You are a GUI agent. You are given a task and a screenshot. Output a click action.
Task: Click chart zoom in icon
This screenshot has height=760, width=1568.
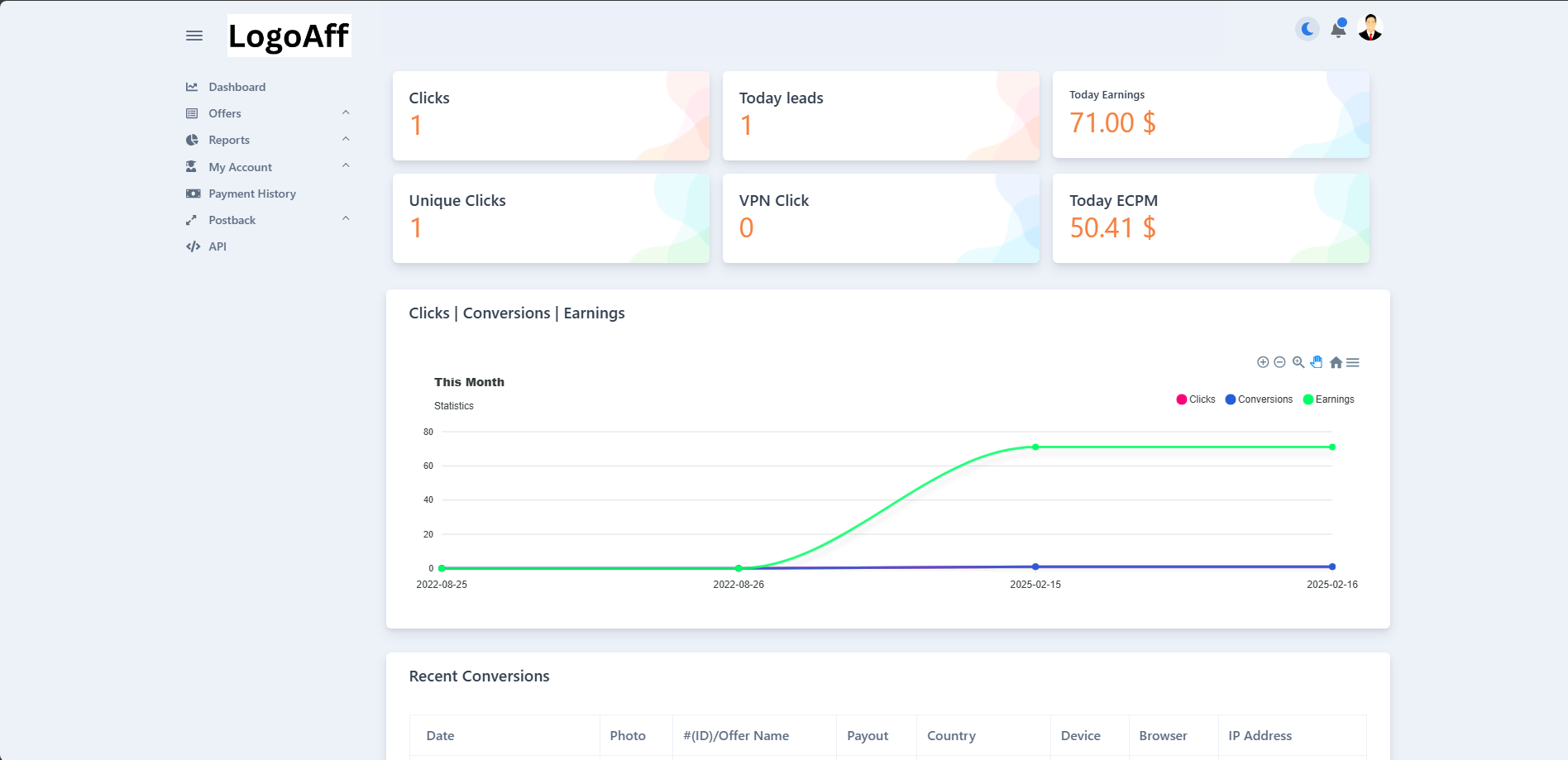[x=1263, y=362]
